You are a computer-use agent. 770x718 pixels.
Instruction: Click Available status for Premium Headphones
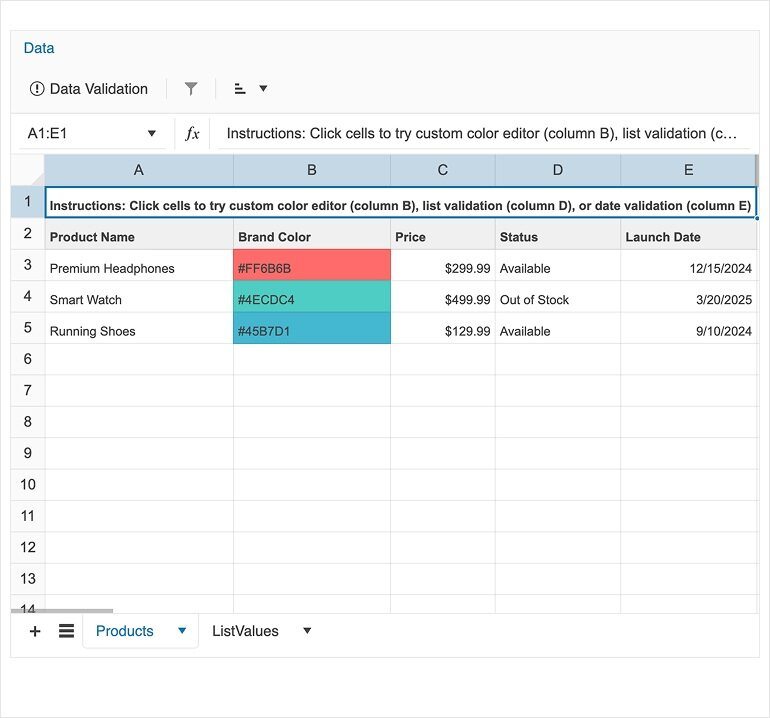point(558,265)
